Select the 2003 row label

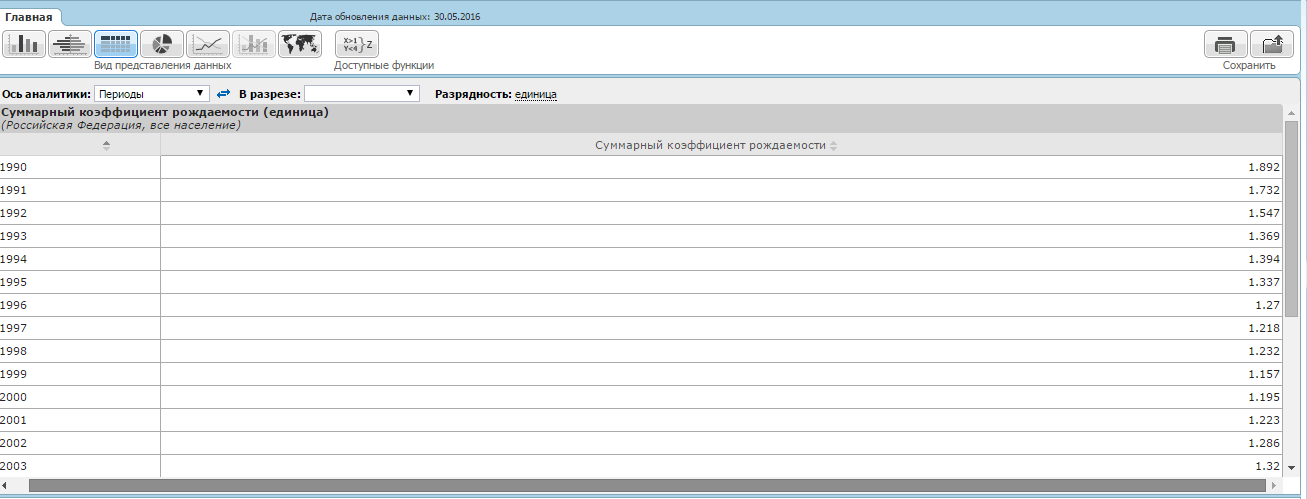13,466
